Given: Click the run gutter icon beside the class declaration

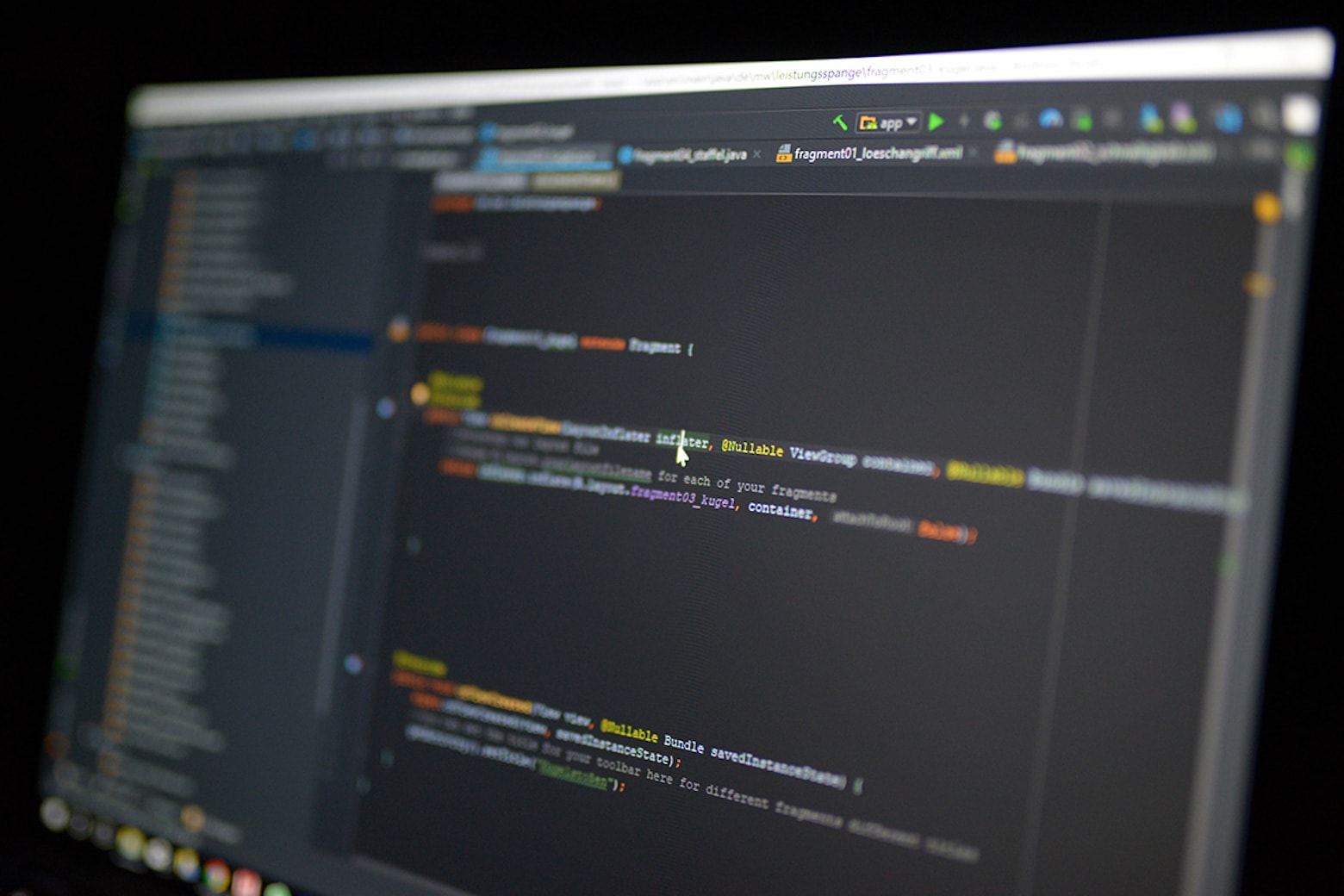Looking at the screenshot, I should pos(396,332).
